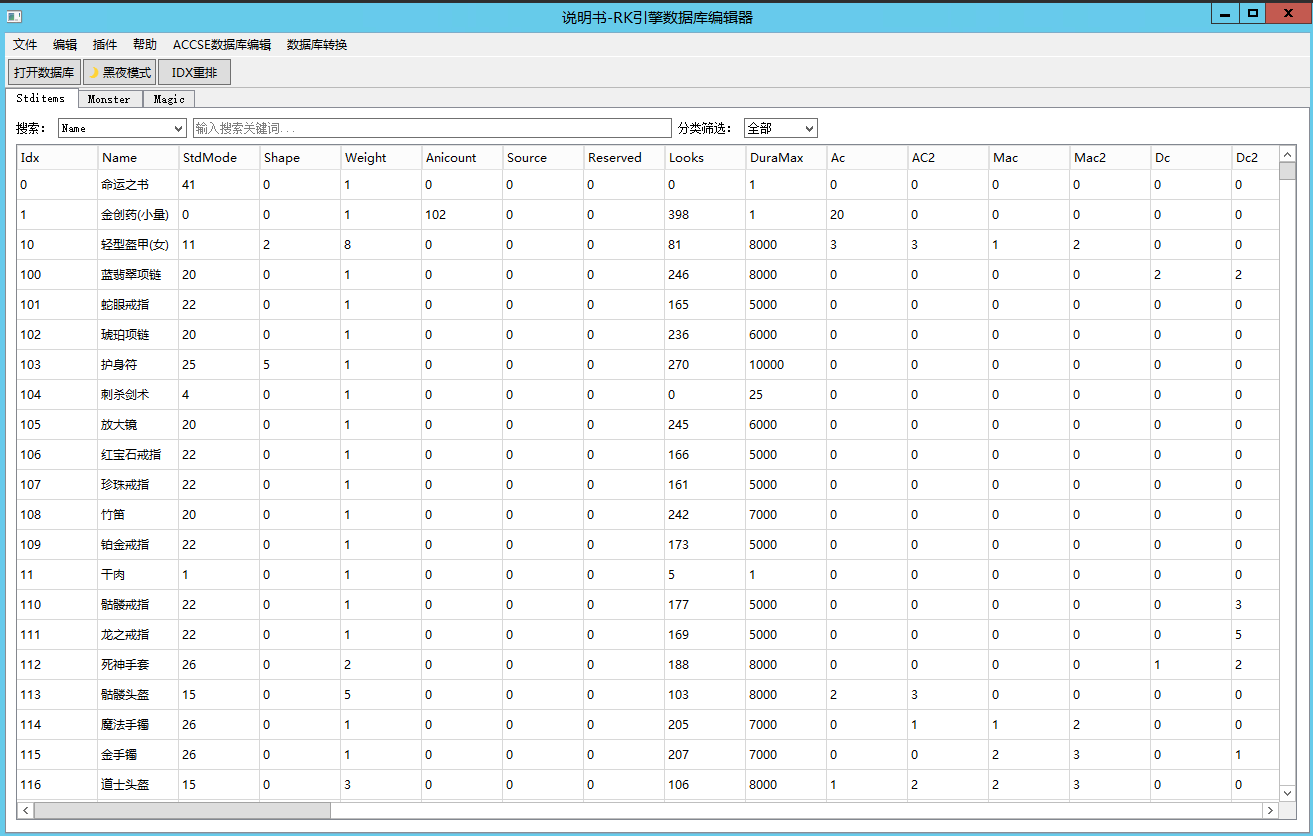
Task: Toggle the 黑夜模式 dark mode button
Action: (x=119, y=72)
